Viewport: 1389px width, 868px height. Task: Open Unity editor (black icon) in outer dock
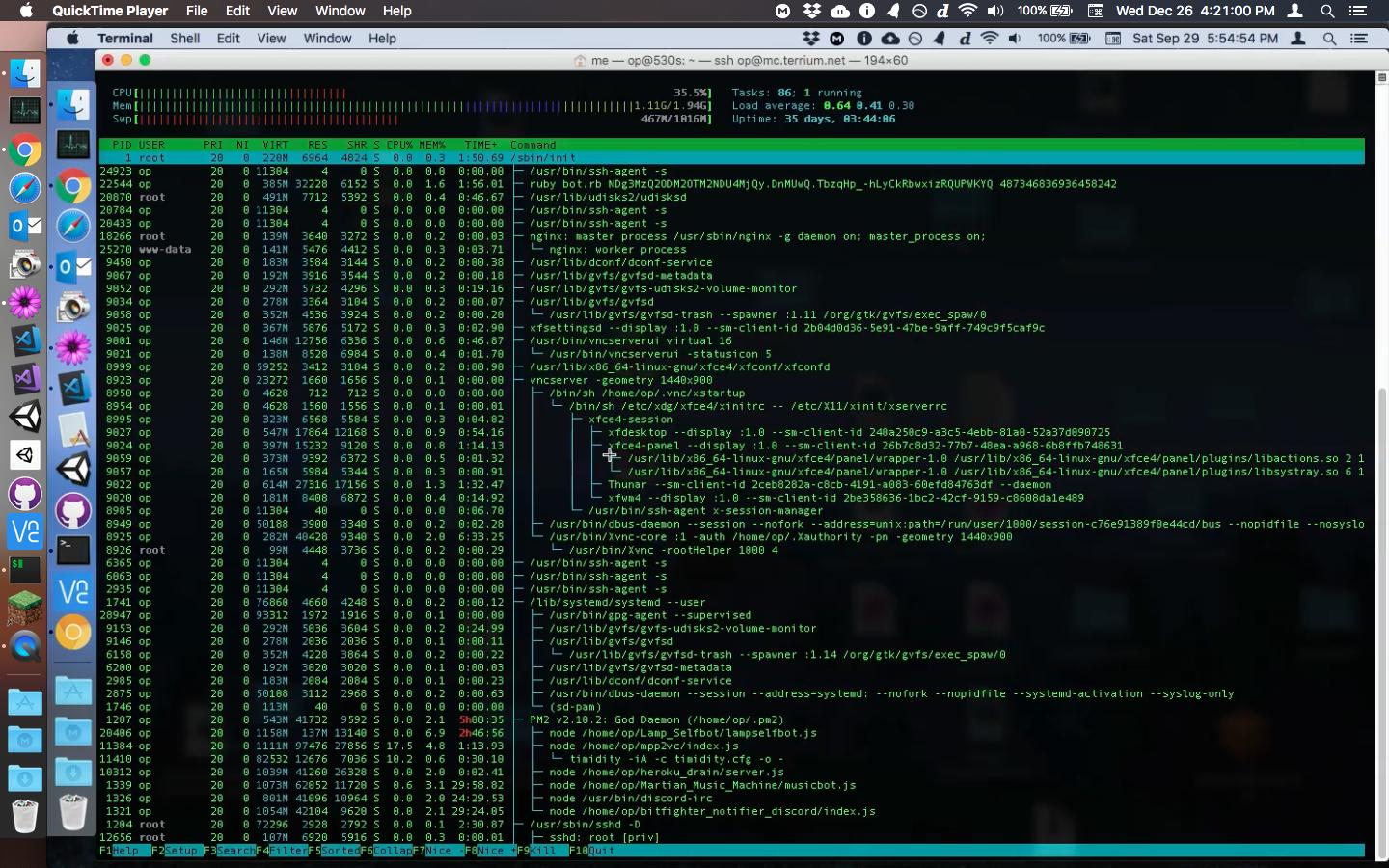[x=24, y=417]
